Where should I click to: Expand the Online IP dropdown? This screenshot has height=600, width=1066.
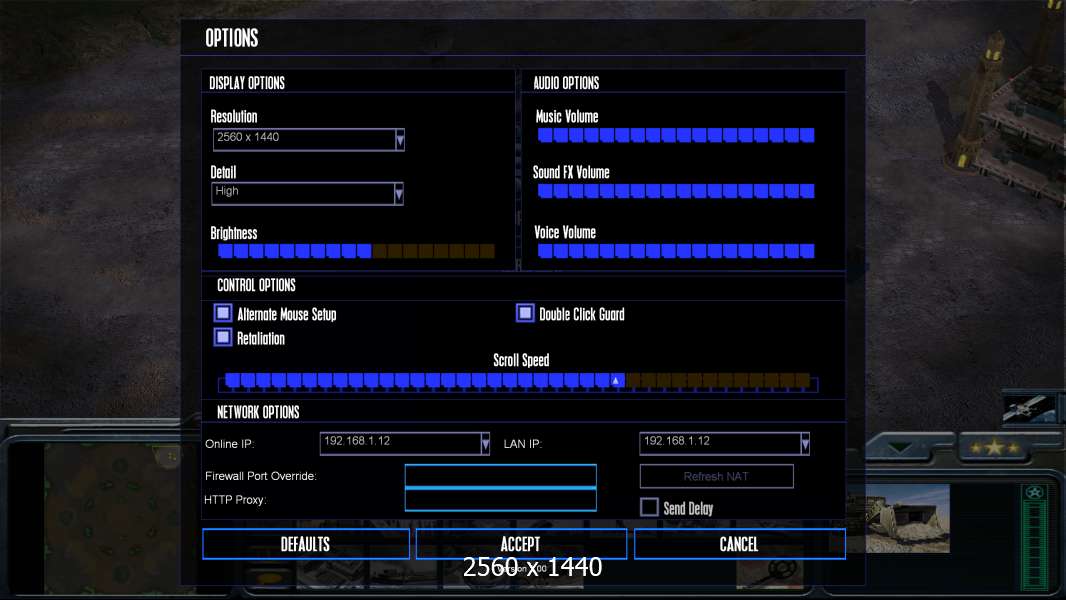(x=405, y=444)
